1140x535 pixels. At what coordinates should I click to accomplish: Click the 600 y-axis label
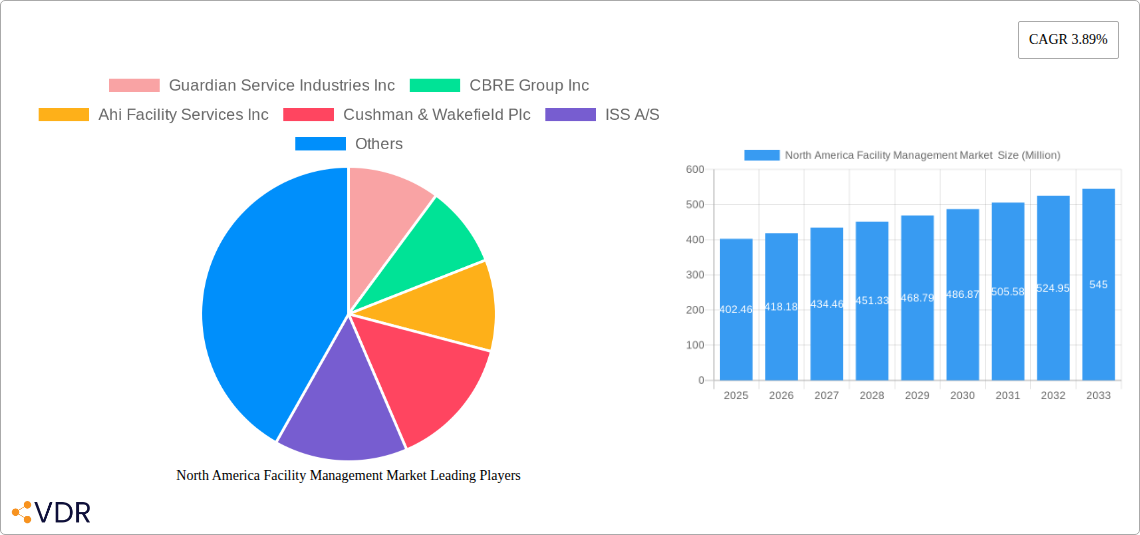click(695, 169)
